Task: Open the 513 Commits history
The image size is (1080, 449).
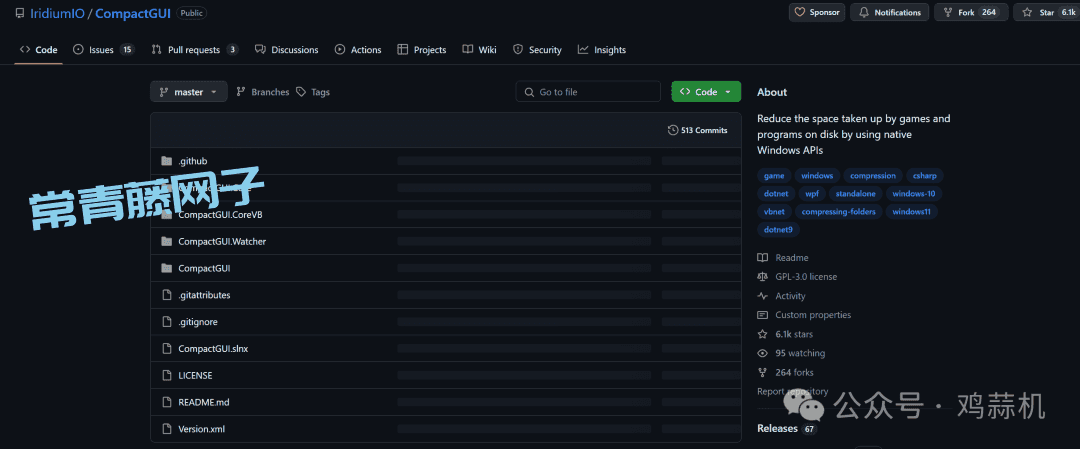Action: coord(698,130)
